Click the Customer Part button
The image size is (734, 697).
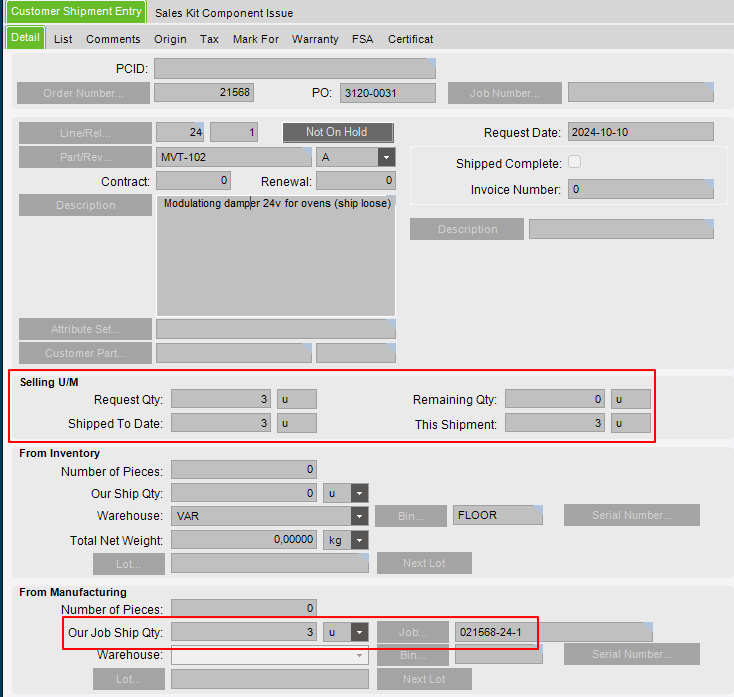pos(85,353)
